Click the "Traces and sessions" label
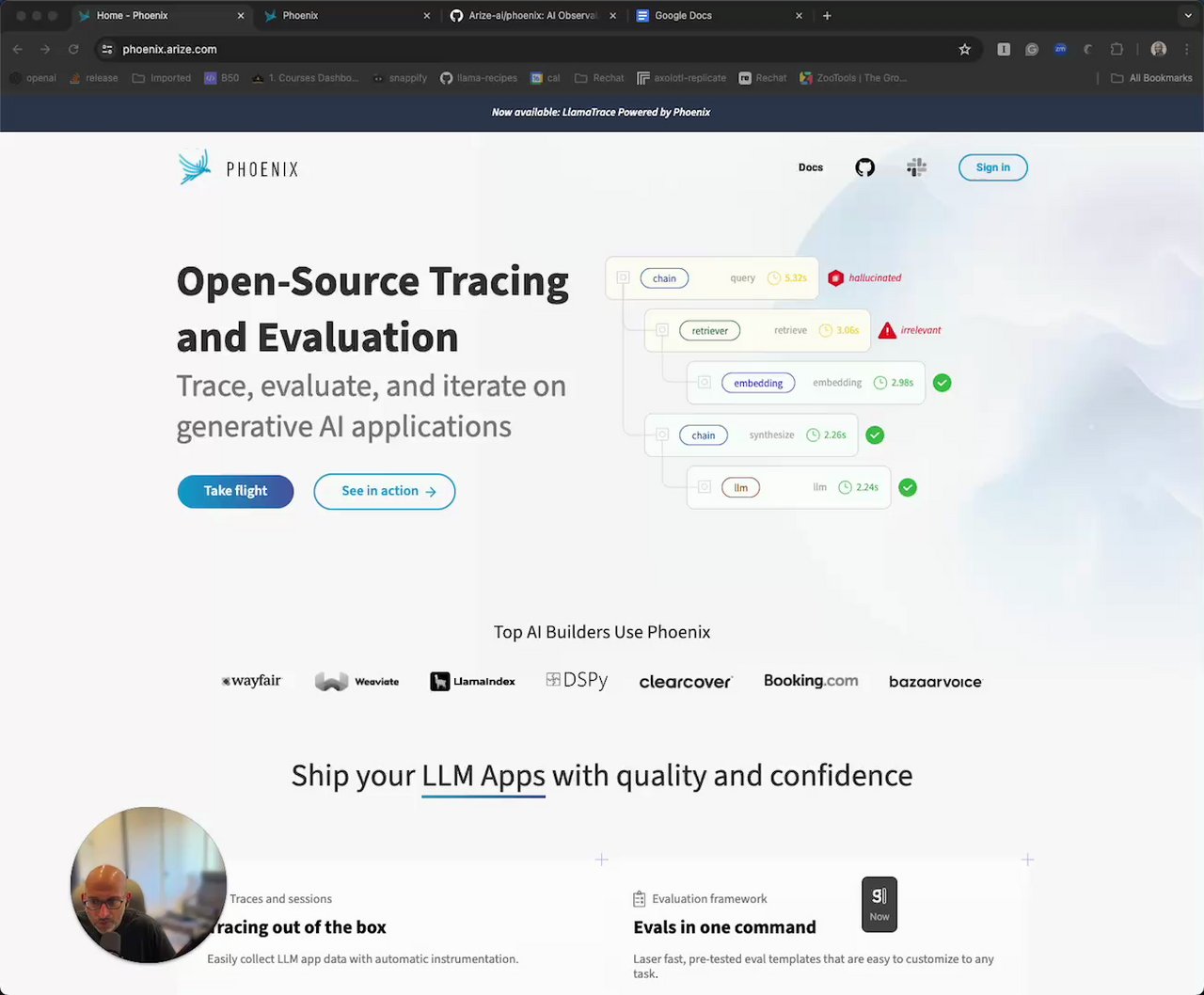 [280, 899]
